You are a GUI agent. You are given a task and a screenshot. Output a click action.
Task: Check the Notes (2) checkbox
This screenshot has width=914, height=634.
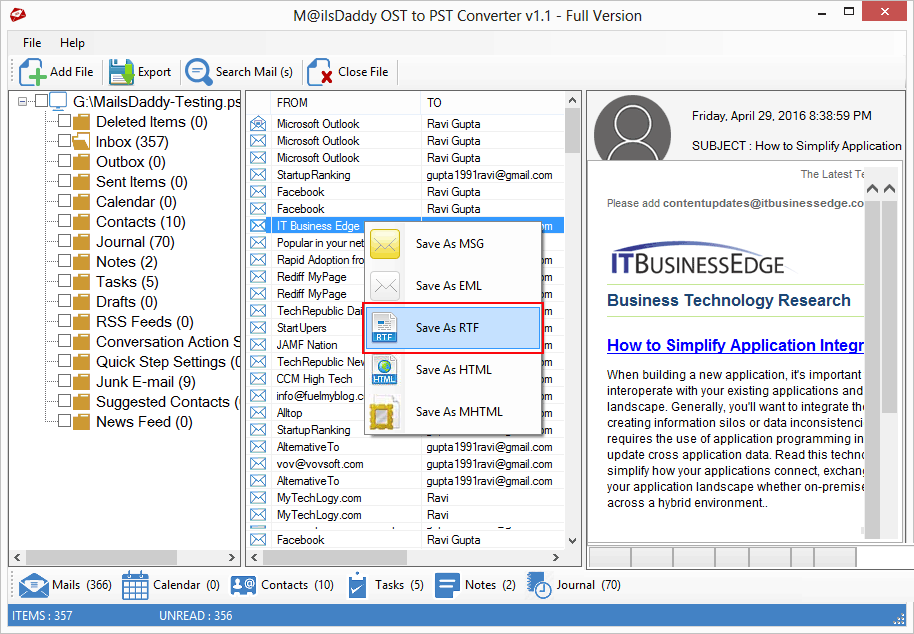(64, 260)
